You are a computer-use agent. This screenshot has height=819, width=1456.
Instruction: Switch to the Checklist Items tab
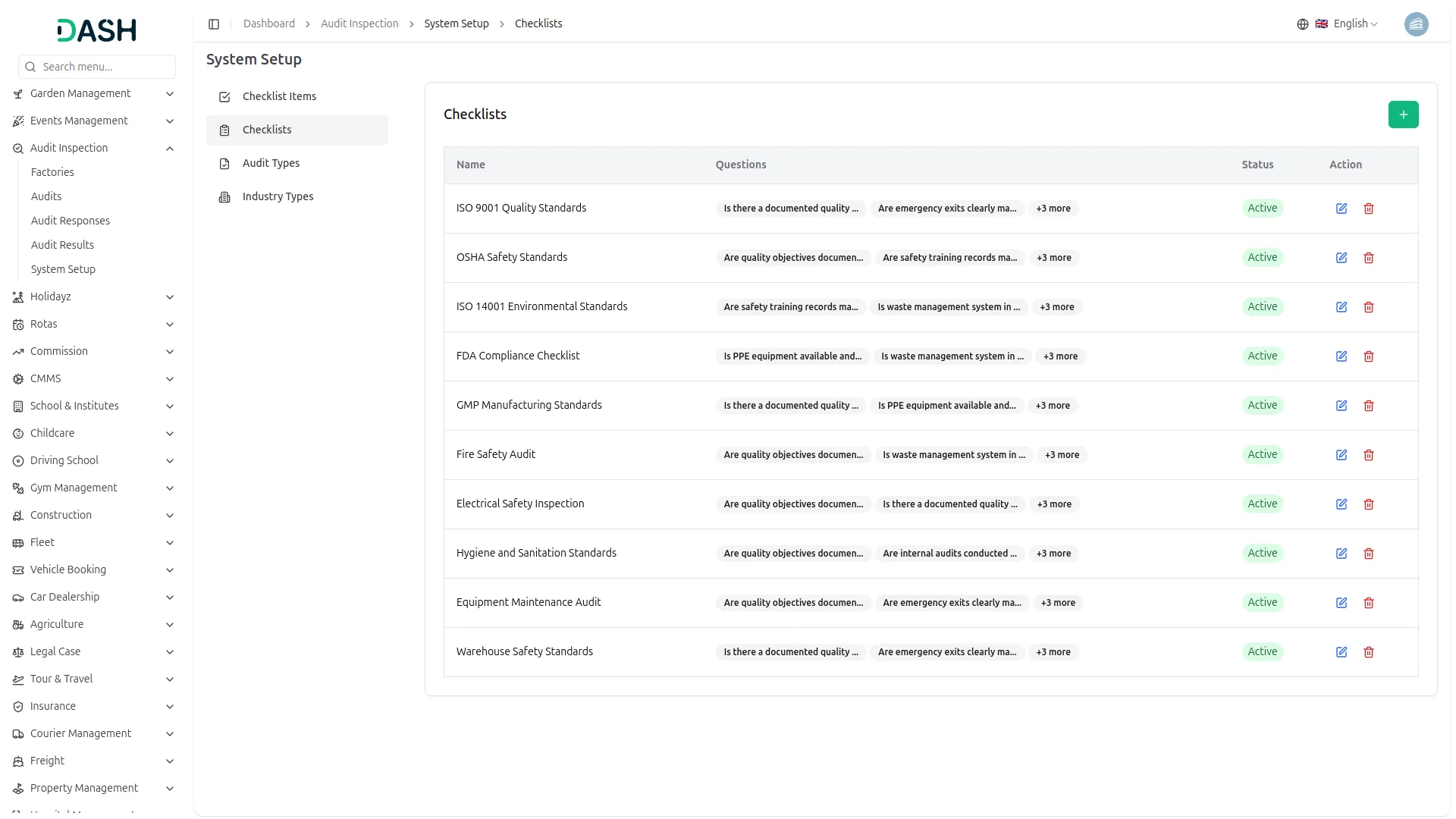pyautogui.click(x=279, y=96)
